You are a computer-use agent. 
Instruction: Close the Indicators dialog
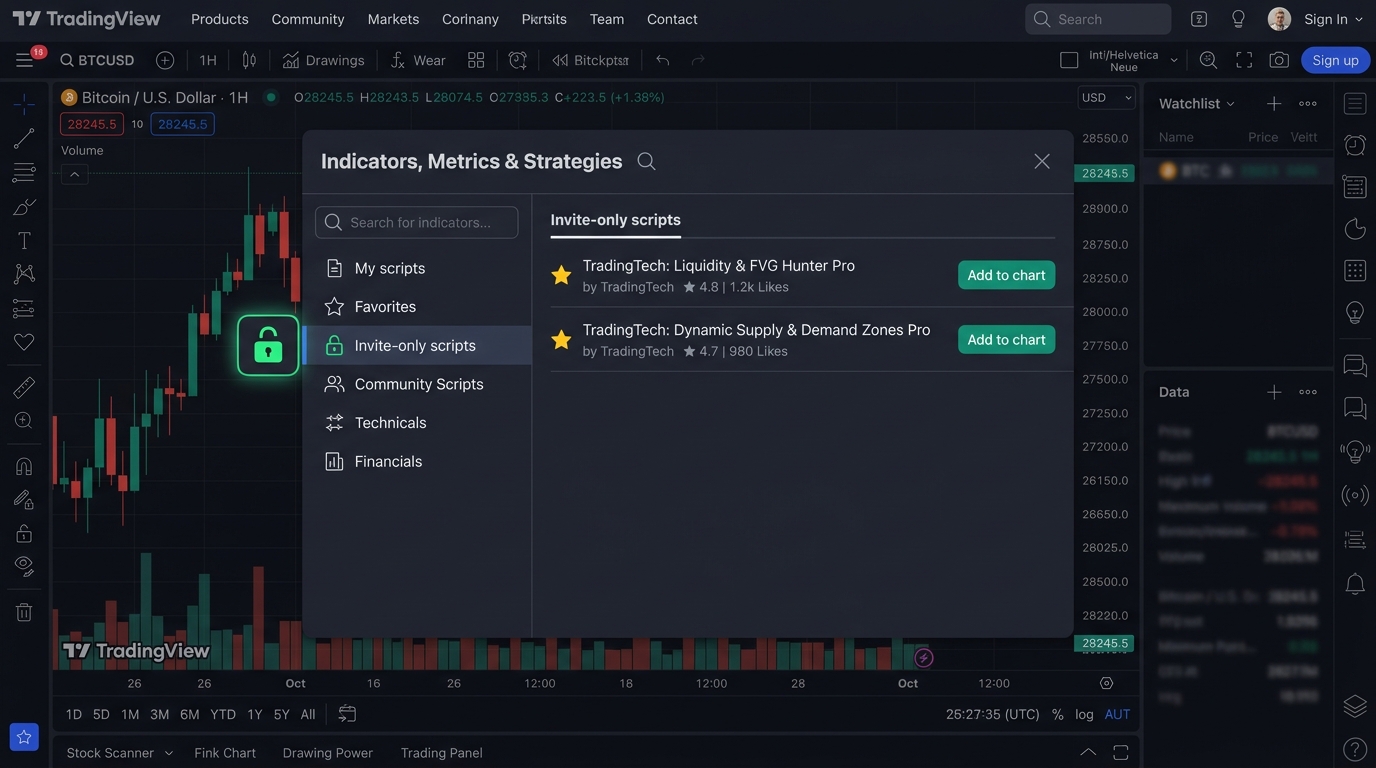tap(1042, 161)
